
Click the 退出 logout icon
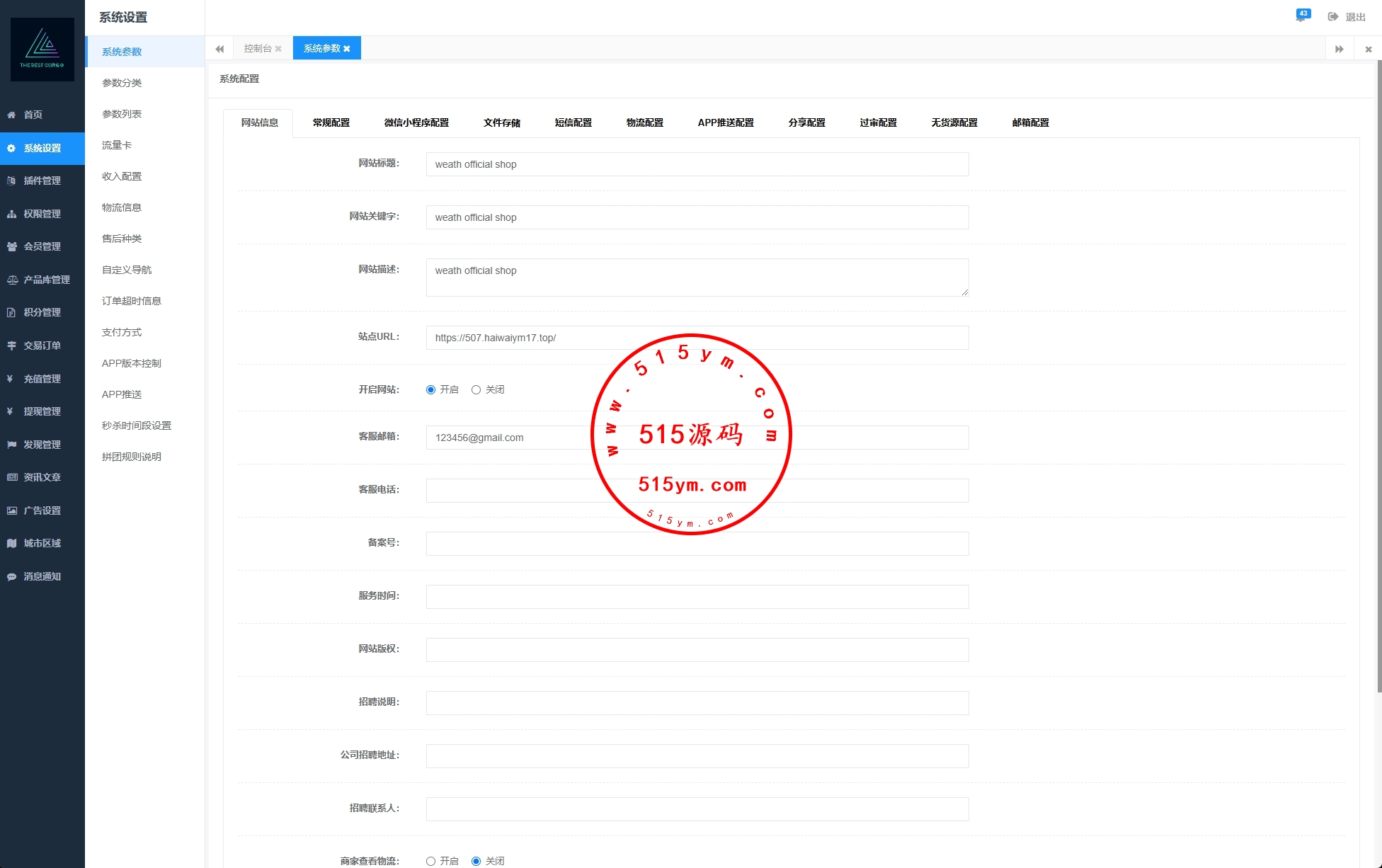(1333, 17)
